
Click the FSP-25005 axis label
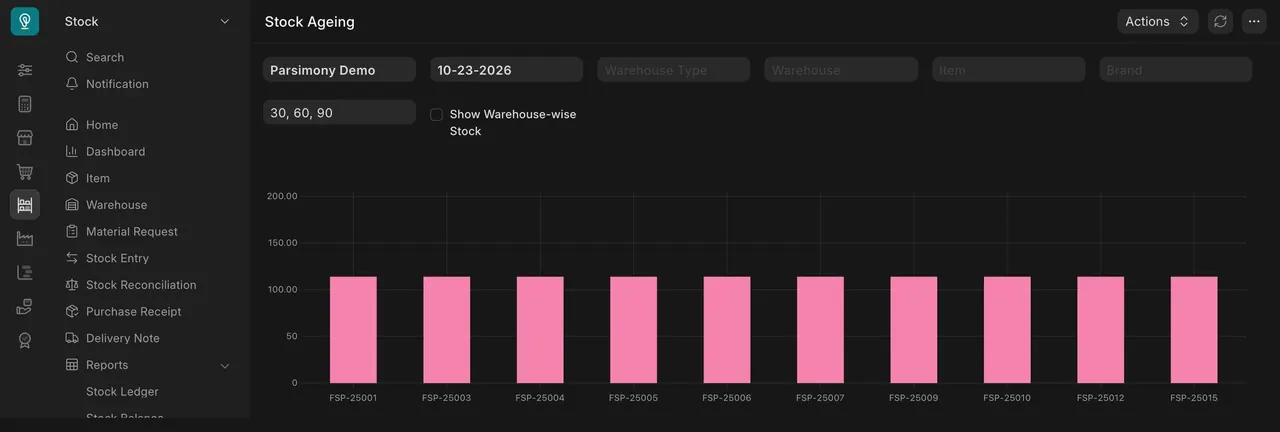pyautogui.click(x=633, y=398)
